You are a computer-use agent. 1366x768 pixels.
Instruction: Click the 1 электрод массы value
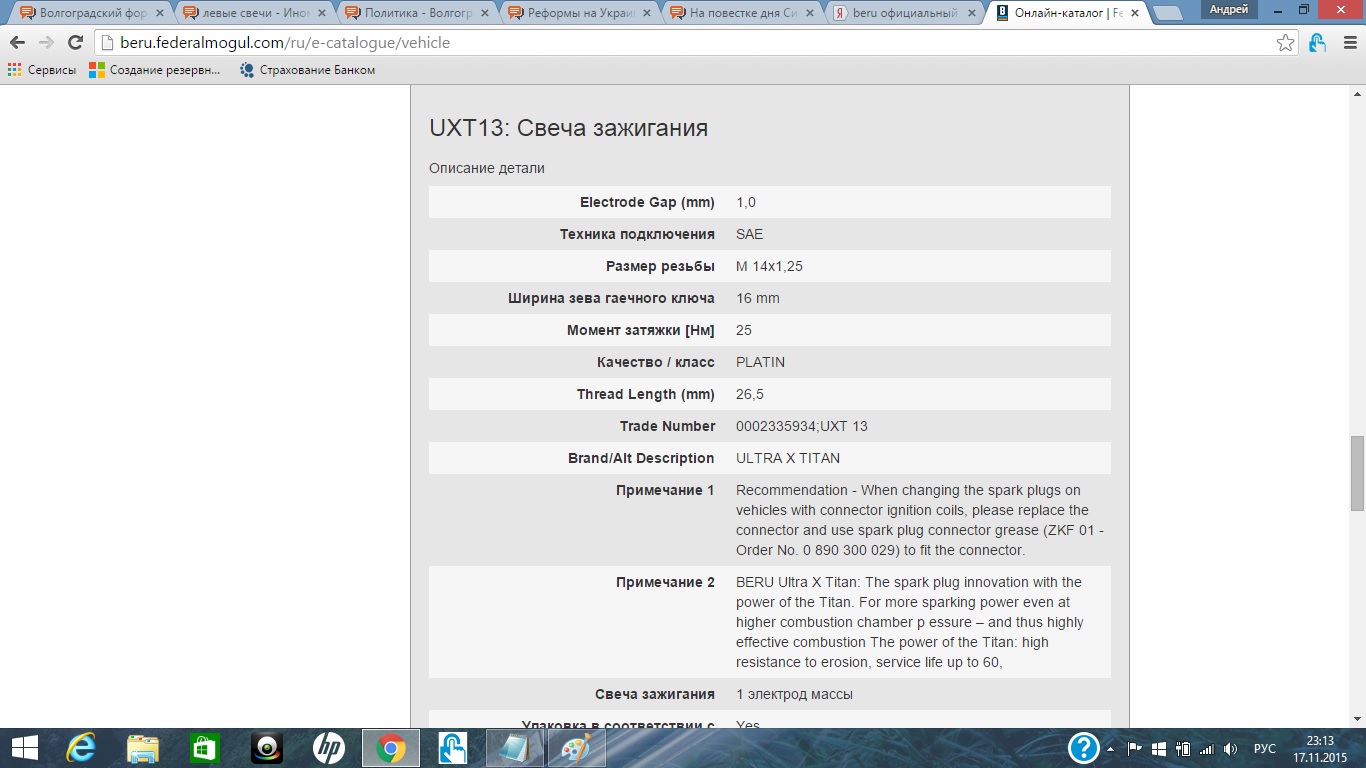click(x=794, y=694)
